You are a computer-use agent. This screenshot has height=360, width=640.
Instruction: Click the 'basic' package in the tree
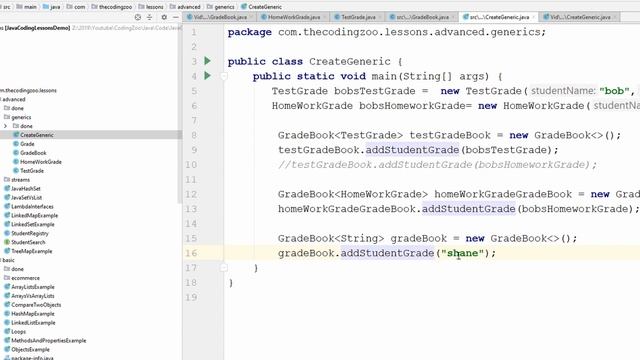pyautogui.click(x=9, y=260)
